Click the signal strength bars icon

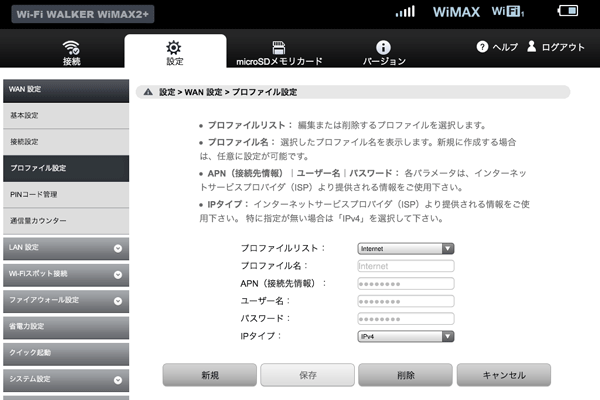(x=405, y=12)
